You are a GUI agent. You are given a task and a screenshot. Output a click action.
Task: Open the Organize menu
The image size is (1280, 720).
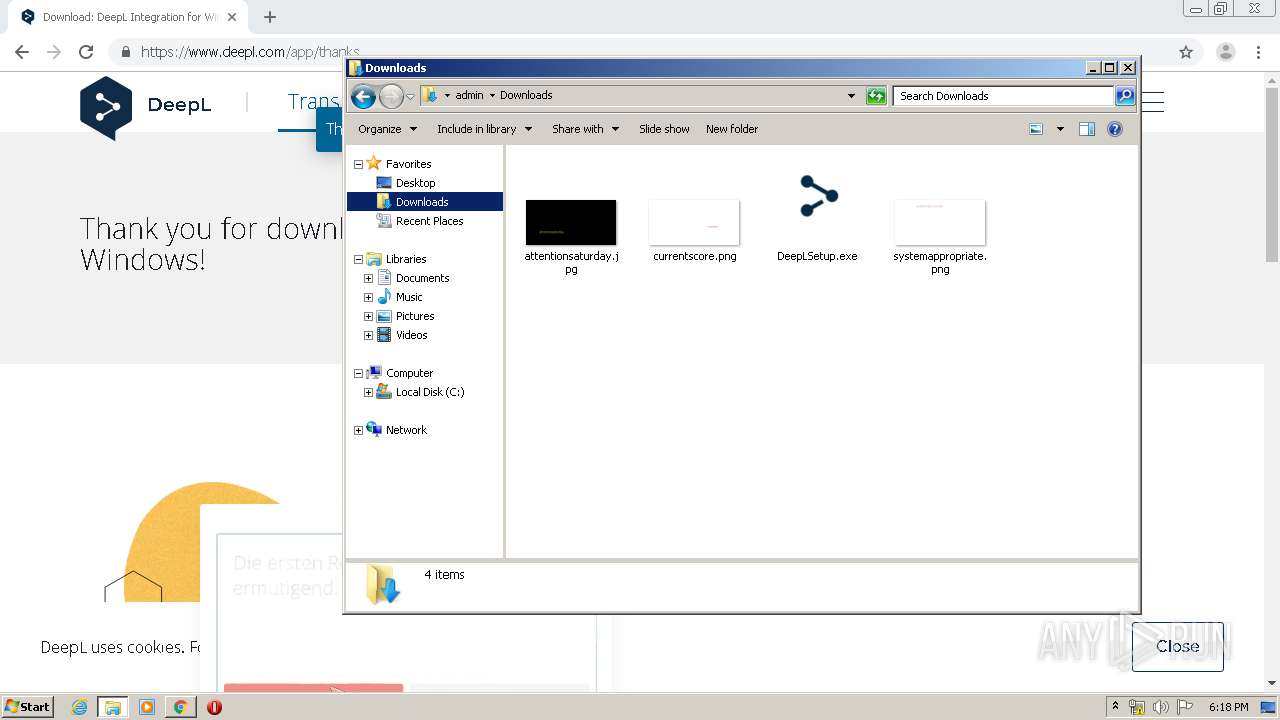(387, 129)
